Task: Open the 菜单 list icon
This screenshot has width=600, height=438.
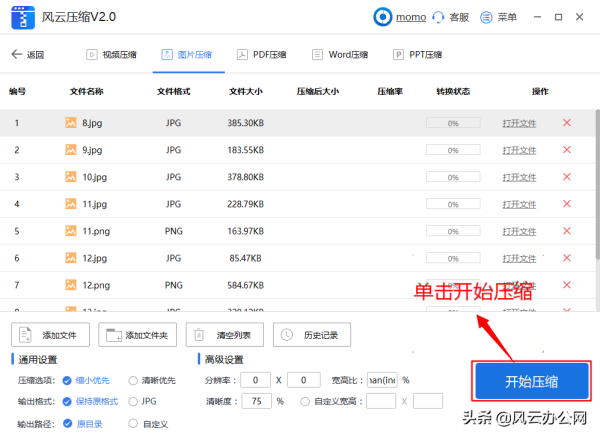Action: (486, 17)
